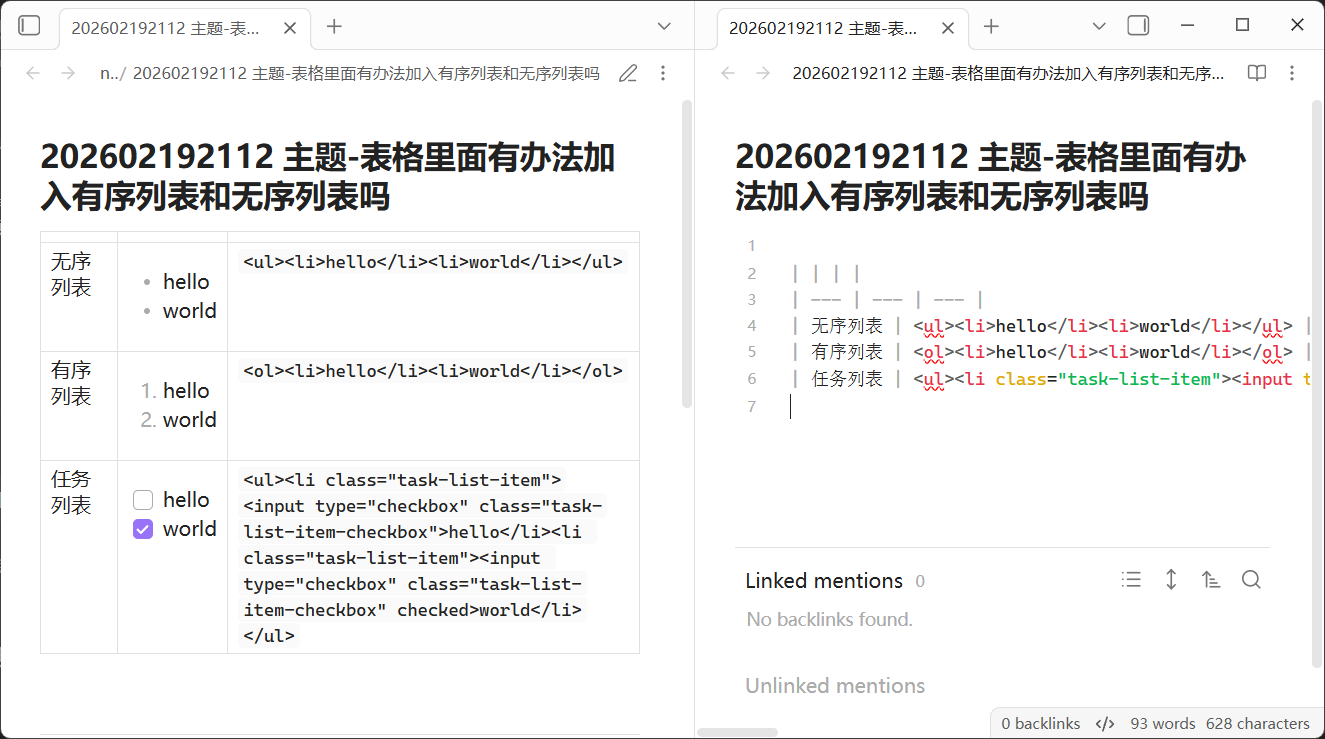Uncheck the checked world task checkbox
1325x739 pixels.
pos(143,529)
